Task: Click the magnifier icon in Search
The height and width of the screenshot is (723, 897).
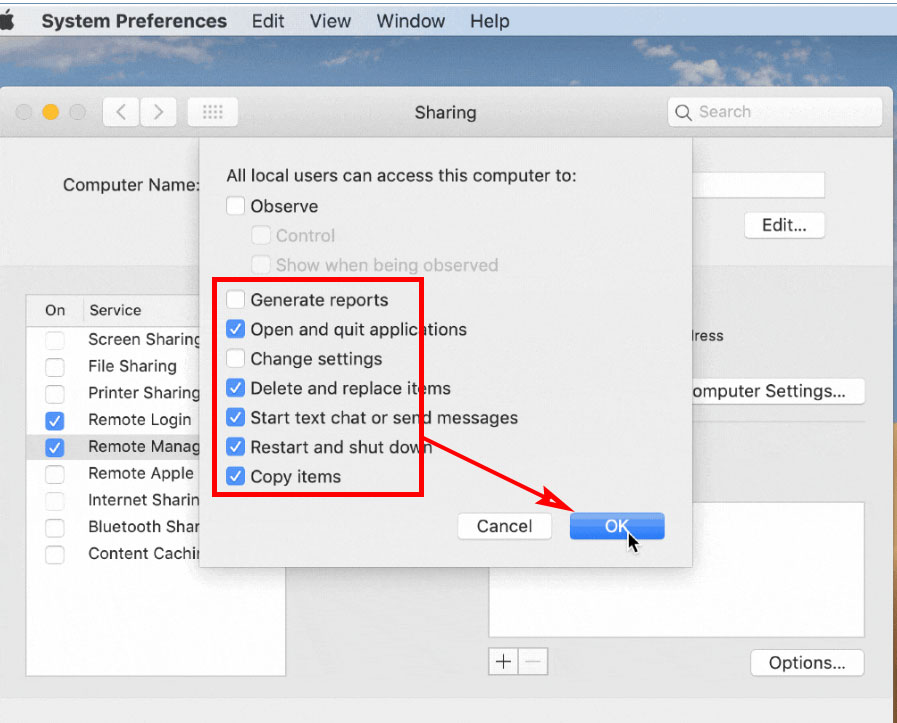Action: 683,112
